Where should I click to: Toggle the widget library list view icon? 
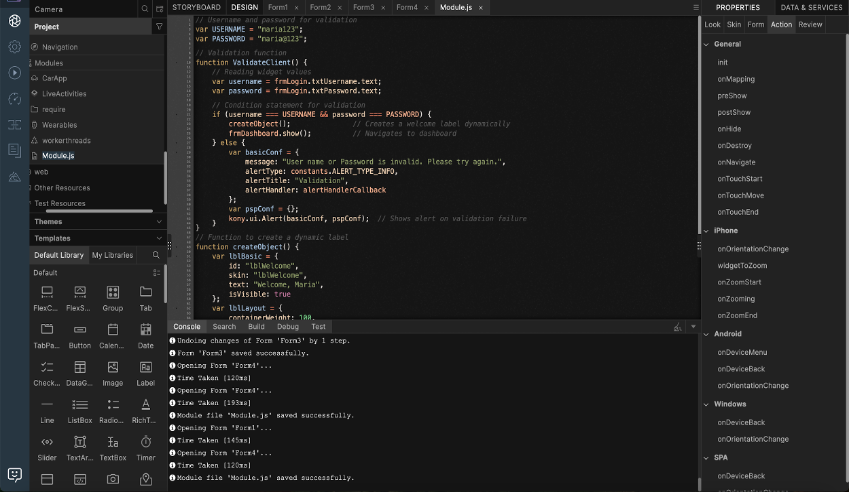coord(157,272)
